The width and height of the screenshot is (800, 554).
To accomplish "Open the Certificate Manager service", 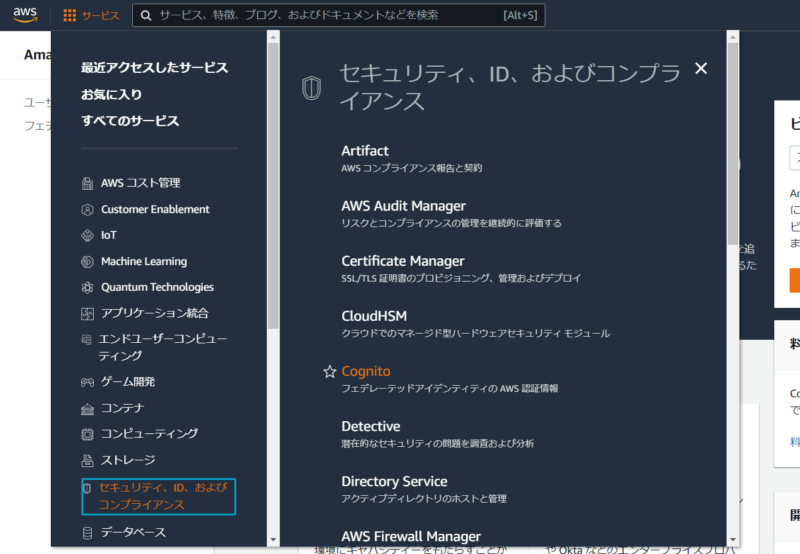I will click(402, 261).
